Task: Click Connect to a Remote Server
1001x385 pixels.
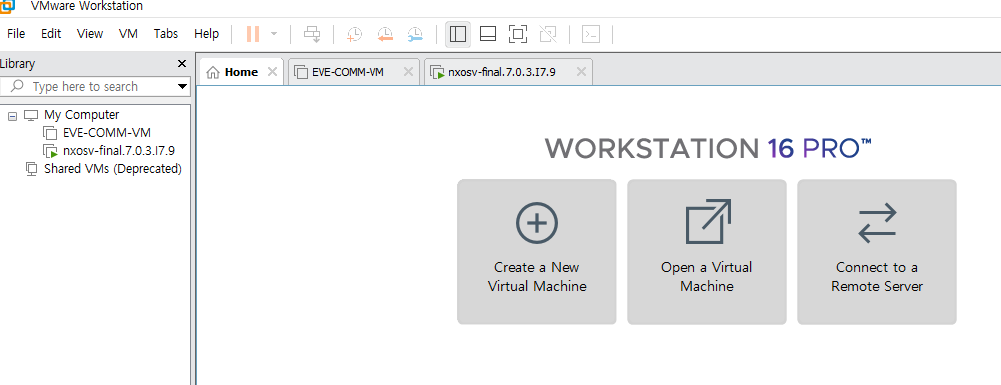Action: [877, 252]
